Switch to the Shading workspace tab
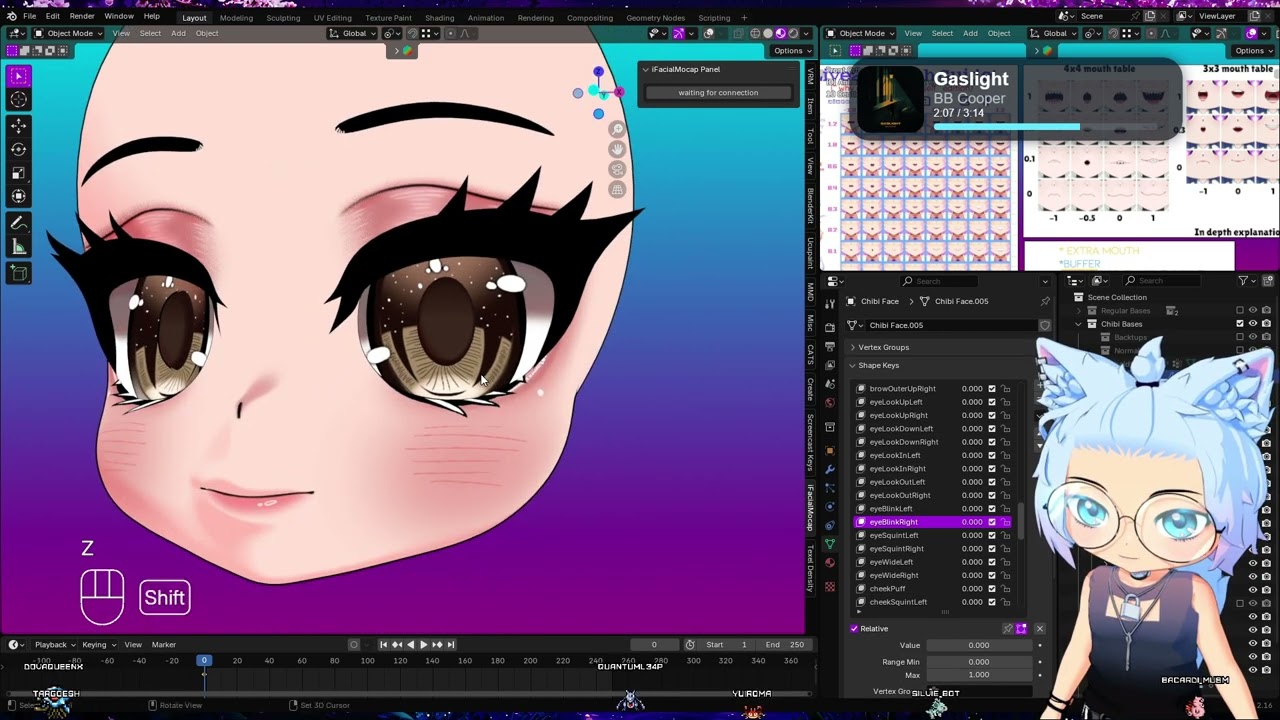 point(439,18)
